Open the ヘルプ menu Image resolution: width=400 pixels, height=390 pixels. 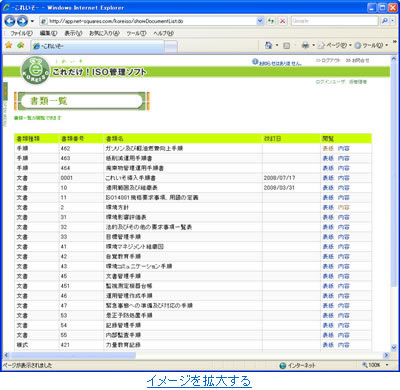click(x=163, y=33)
